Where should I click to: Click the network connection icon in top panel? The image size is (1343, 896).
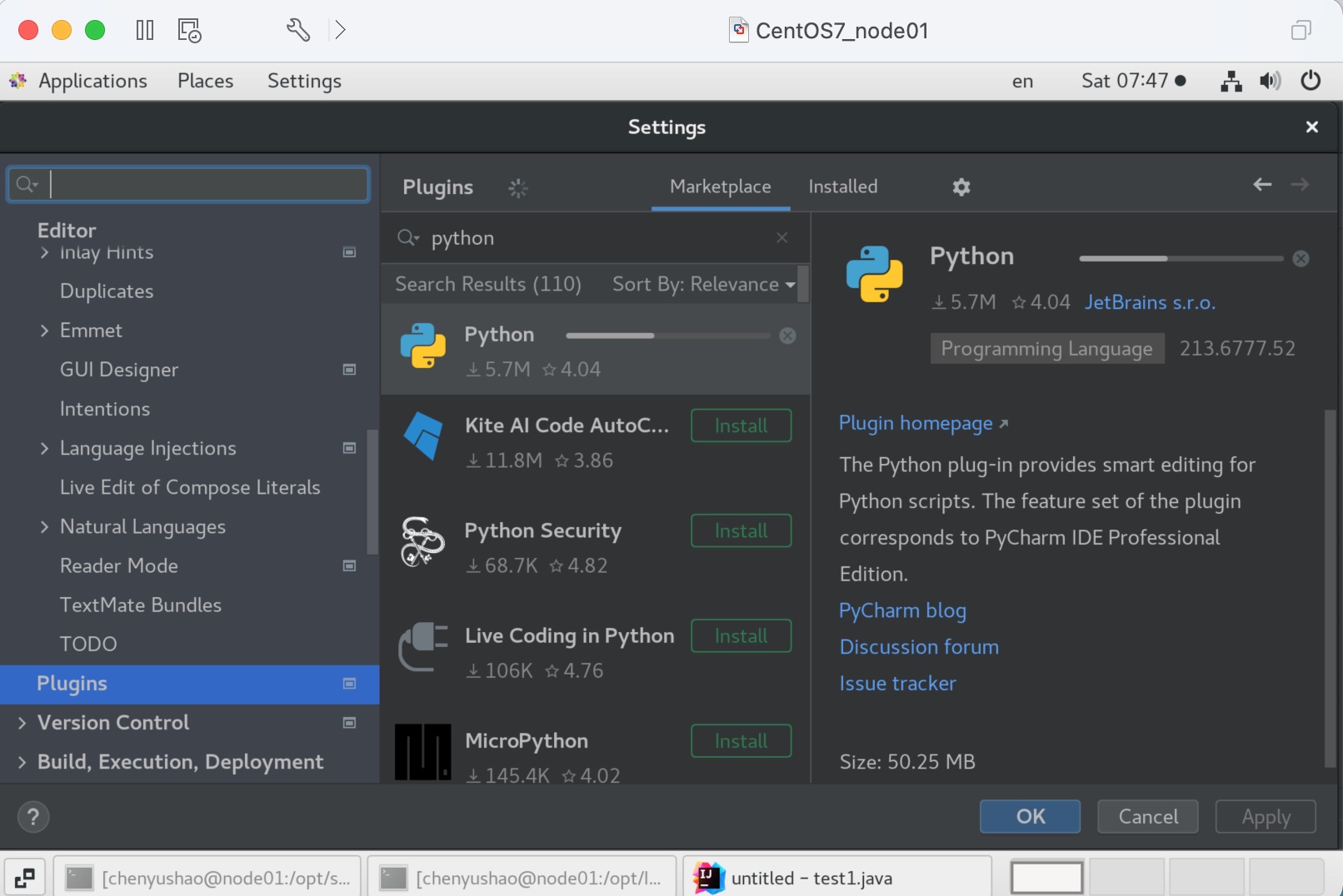click(1231, 81)
